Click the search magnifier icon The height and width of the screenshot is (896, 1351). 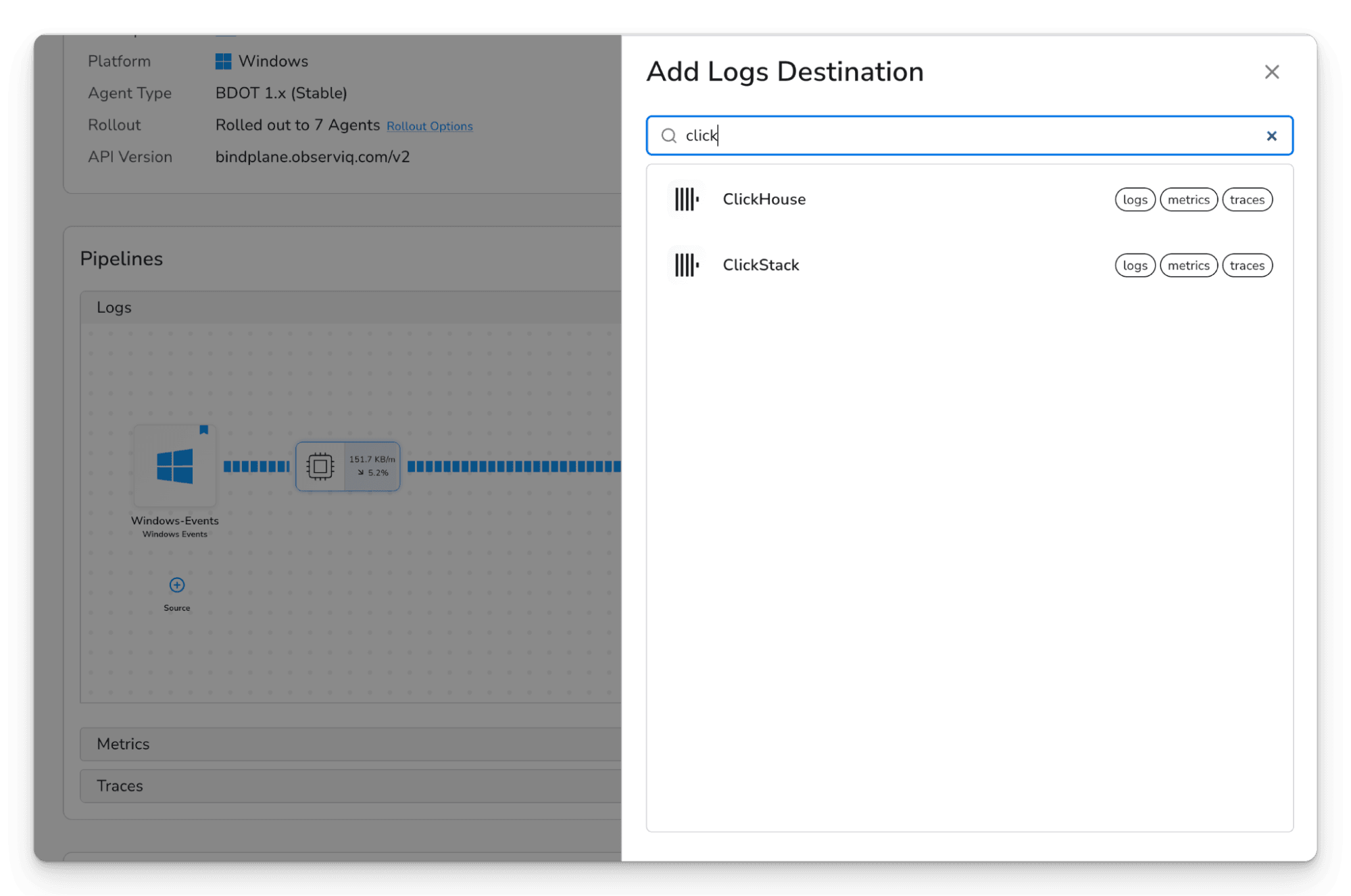click(x=668, y=136)
